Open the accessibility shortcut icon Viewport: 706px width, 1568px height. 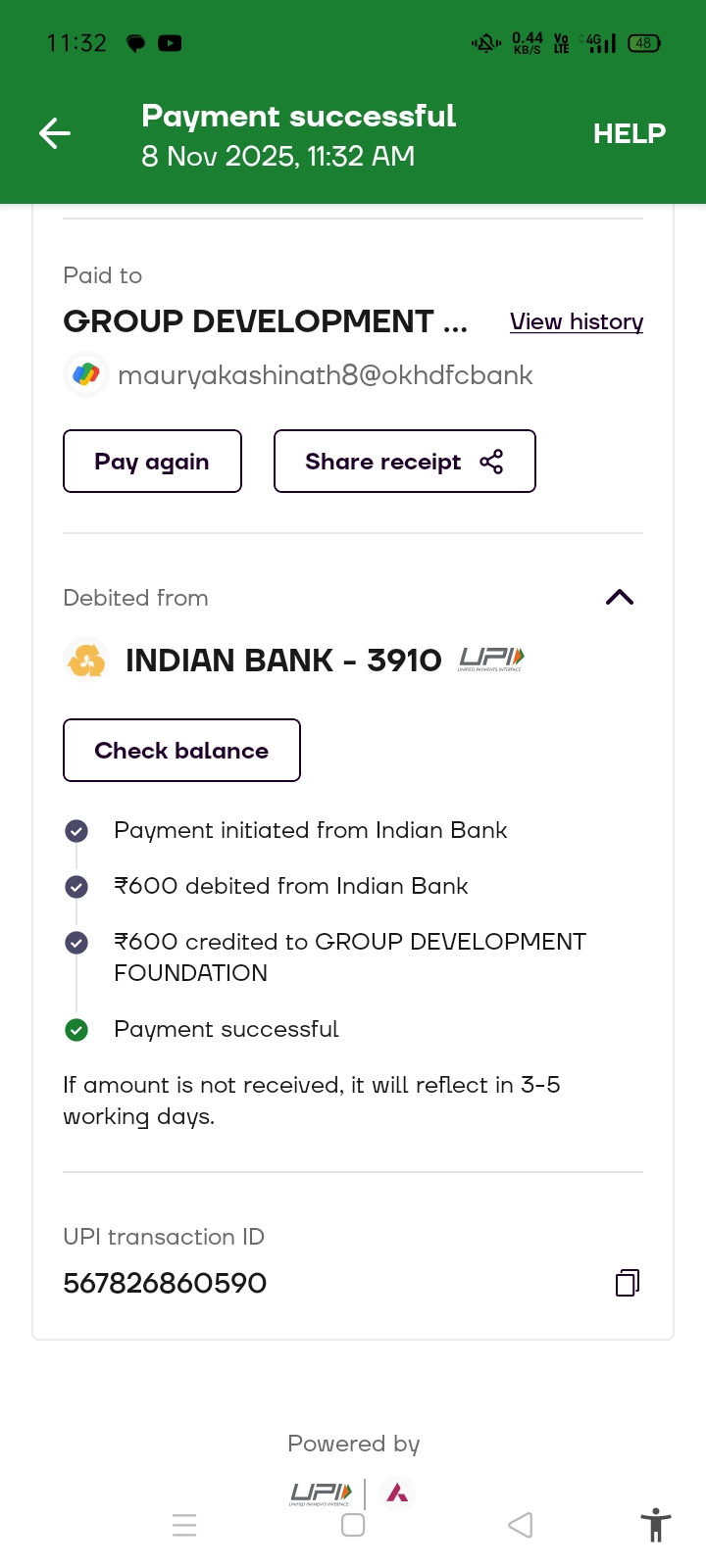point(655,1525)
